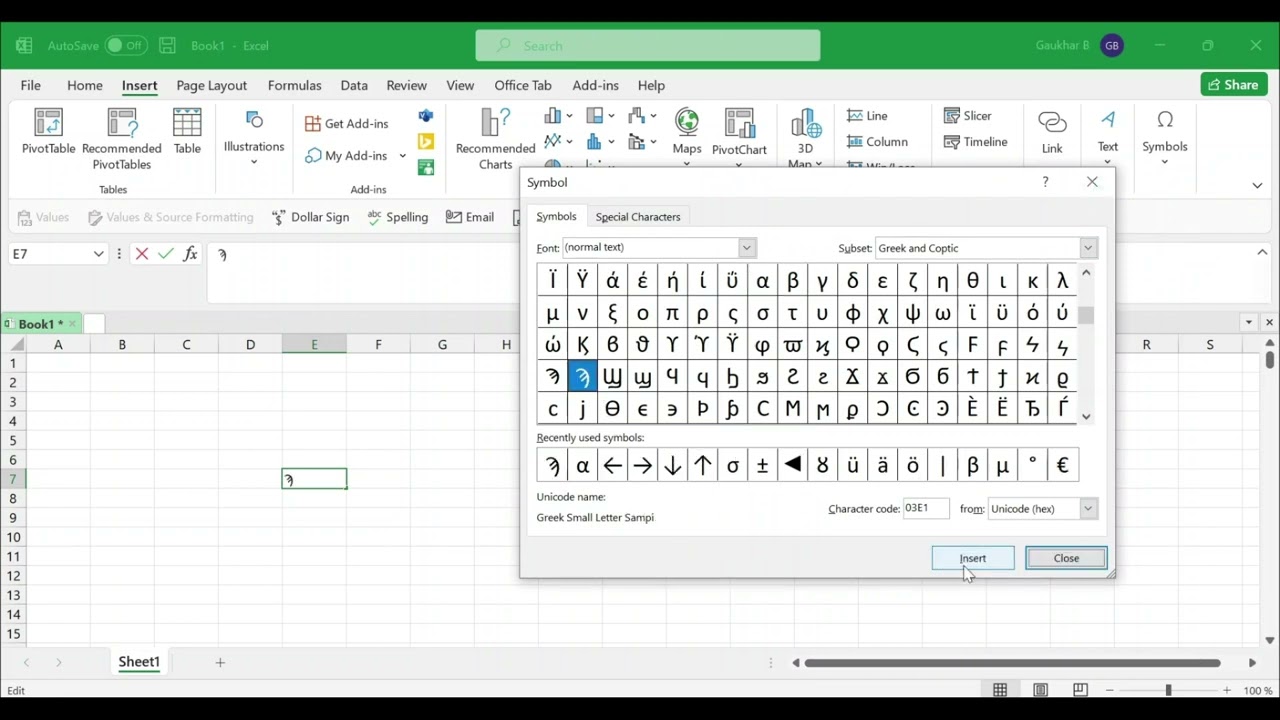Insert a Line sparkline

tap(867, 116)
